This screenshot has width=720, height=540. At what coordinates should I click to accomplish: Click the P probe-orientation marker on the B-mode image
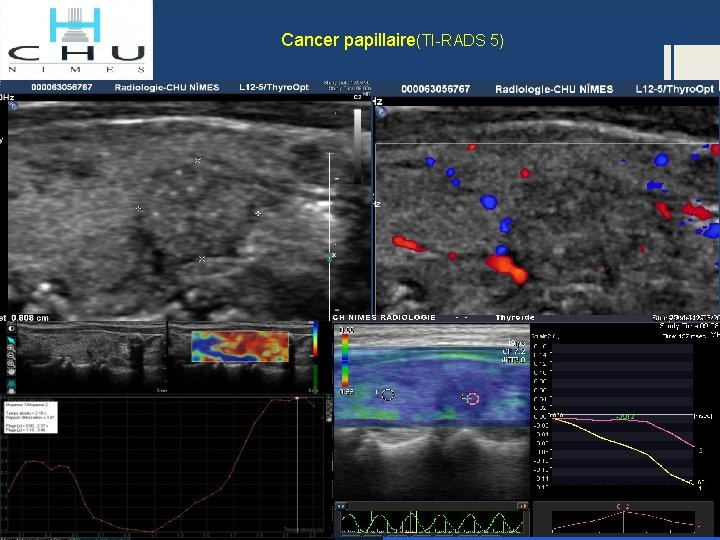[x=13, y=106]
